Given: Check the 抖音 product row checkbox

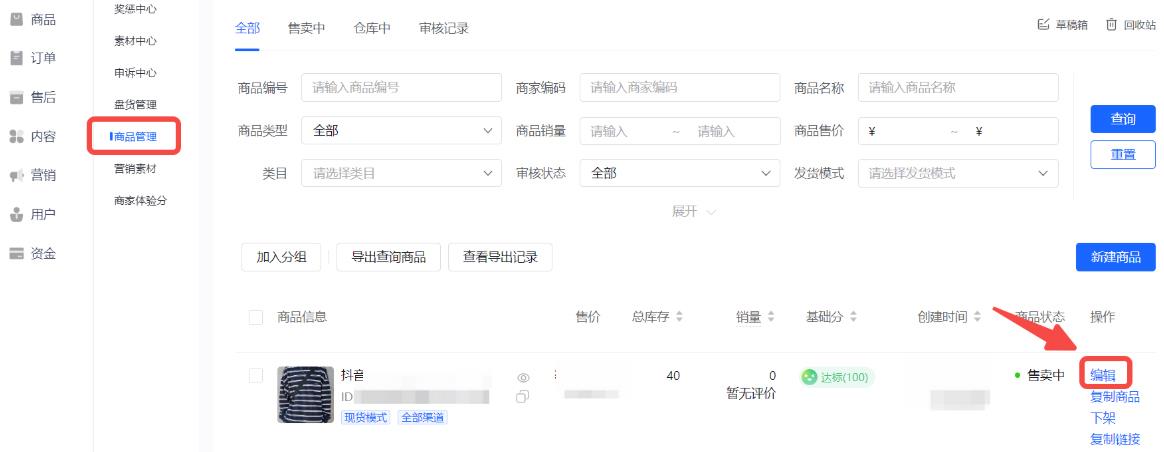Looking at the screenshot, I should pyautogui.click(x=255, y=376).
